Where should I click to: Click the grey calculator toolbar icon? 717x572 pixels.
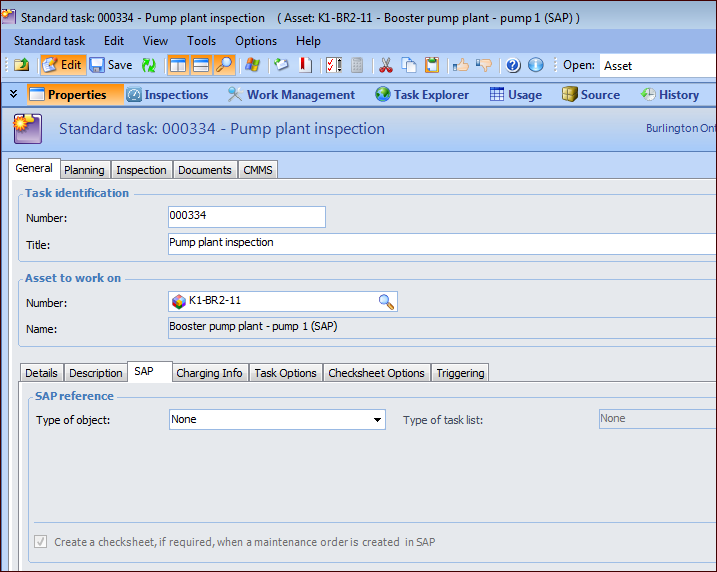click(x=357, y=65)
